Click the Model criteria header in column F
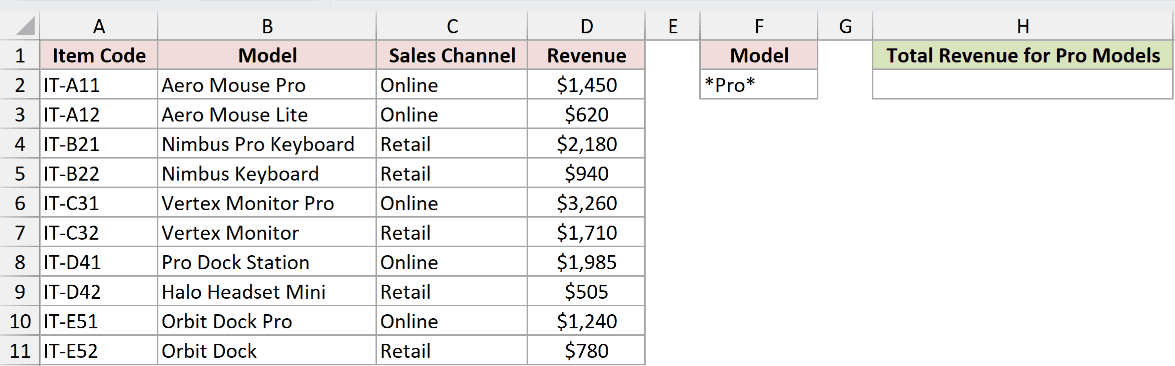 tap(759, 56)
